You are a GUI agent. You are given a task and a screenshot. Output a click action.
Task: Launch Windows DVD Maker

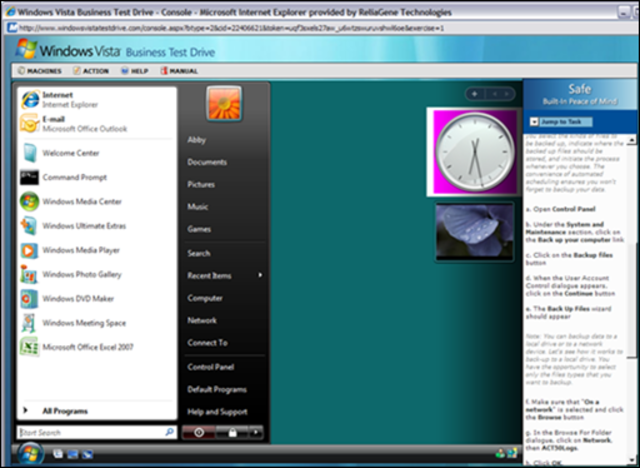[97, 299]
